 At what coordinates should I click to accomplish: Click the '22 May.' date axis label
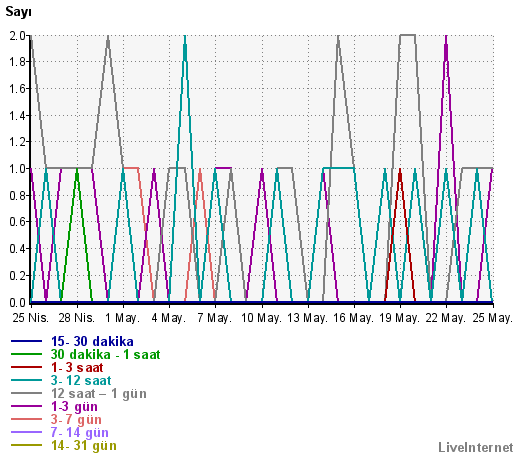tap(445, 318)
